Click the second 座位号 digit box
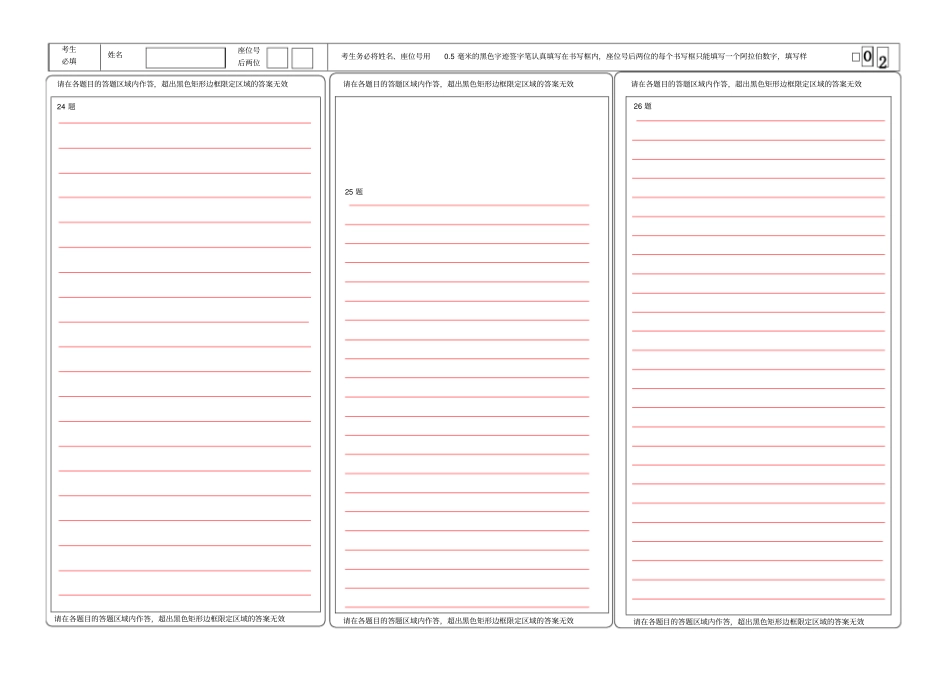The height and width of the screenshot is (673, 950). tap(302, 58)
